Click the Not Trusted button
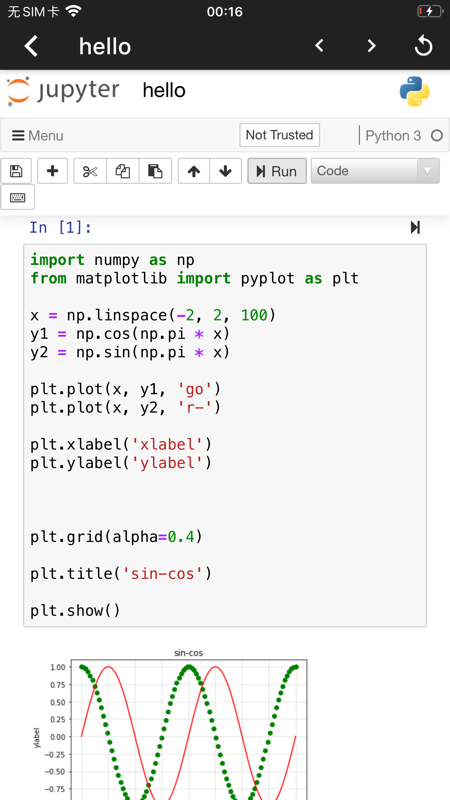The height and width of the screenshot is (800, 450). click(280, 135)
